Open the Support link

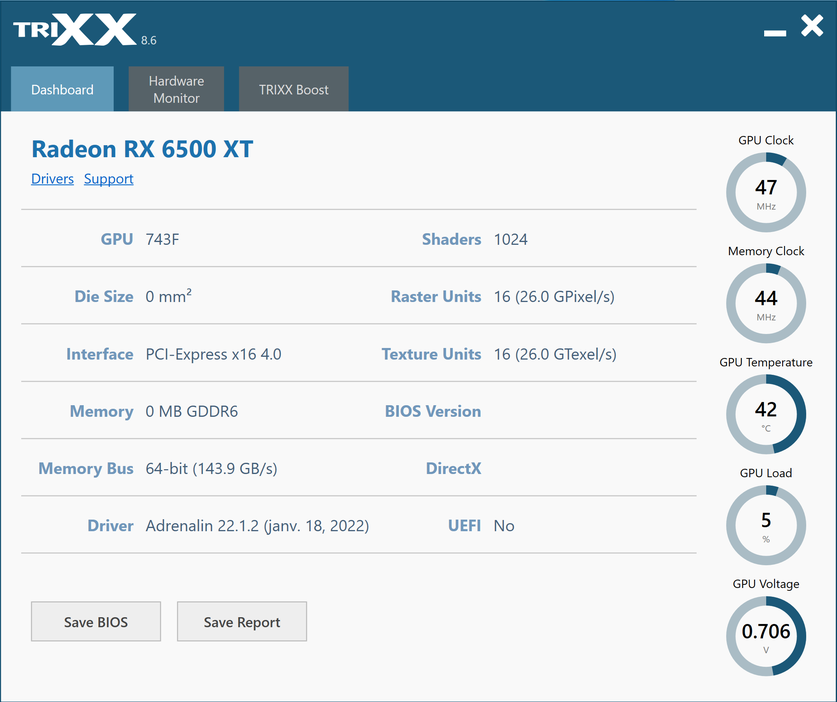coord(108,179)
